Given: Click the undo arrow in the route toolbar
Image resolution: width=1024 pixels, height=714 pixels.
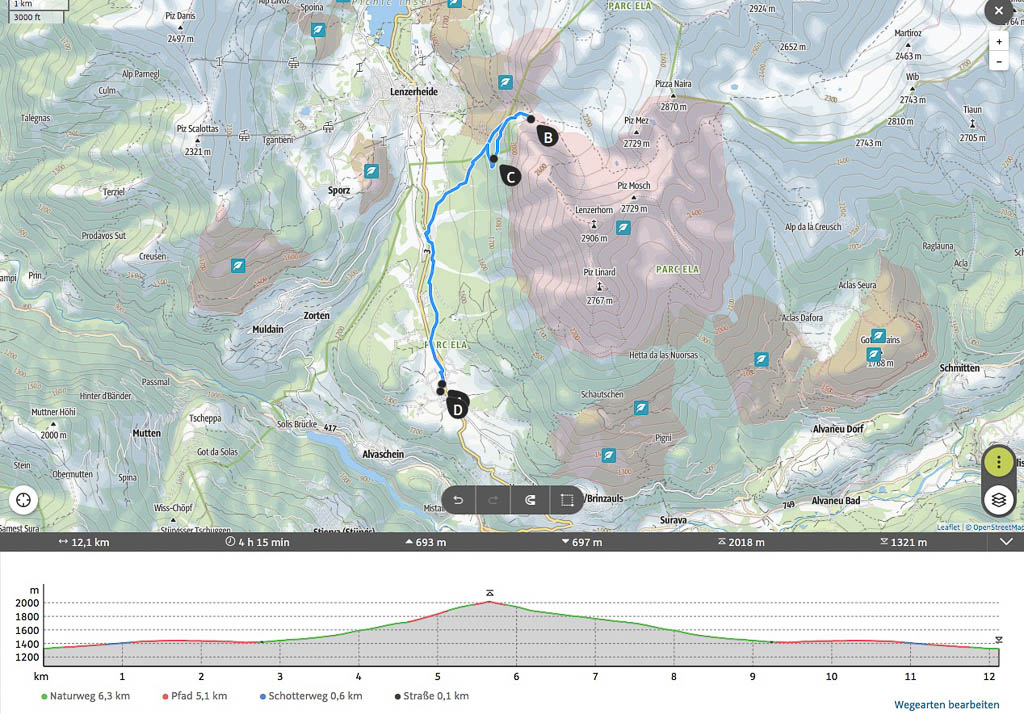Looking at the screenshot, I should point(458,500).
